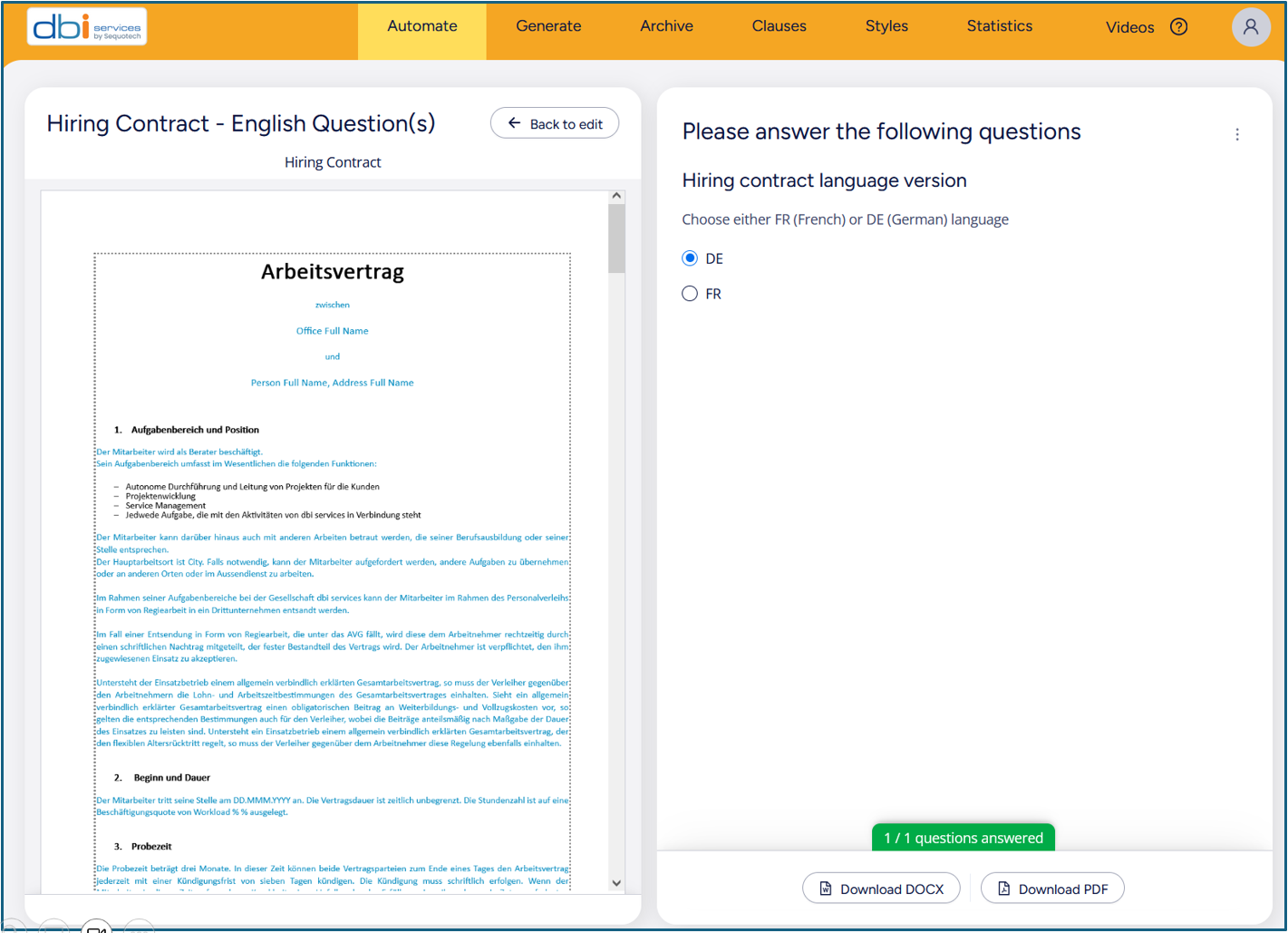Select the FR language radio button
This screenshot has width=1288, height=933.
(690, 294)
